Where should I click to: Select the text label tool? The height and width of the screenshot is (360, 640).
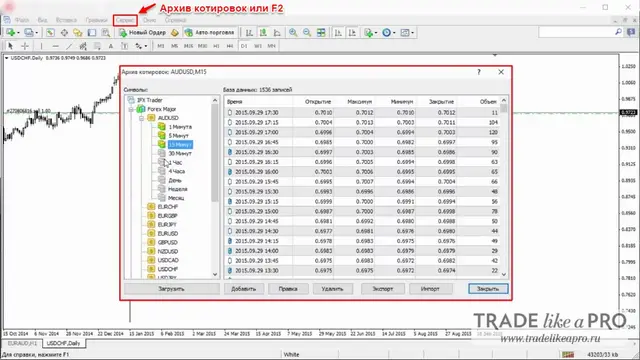[x=124, y=46]
